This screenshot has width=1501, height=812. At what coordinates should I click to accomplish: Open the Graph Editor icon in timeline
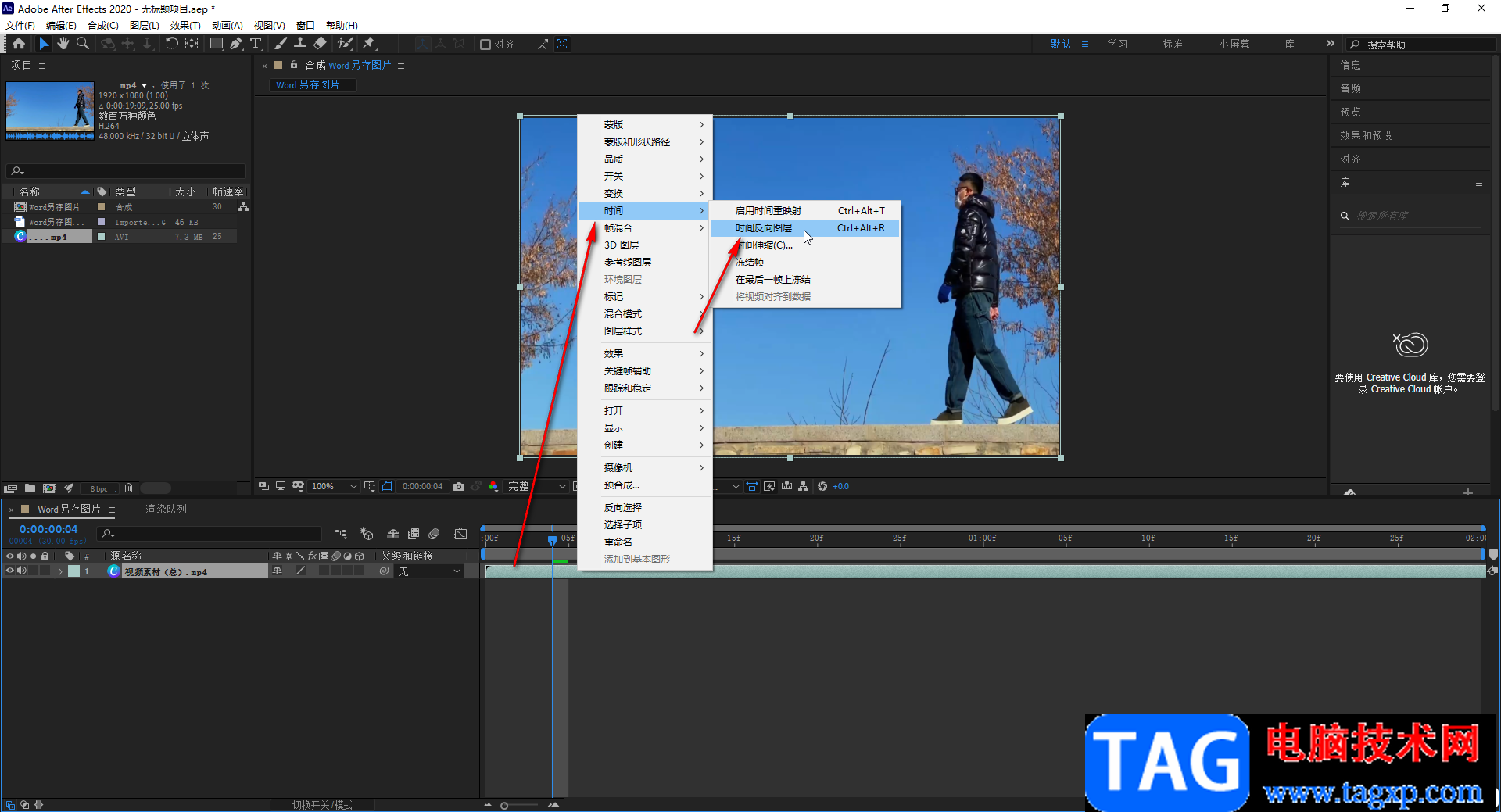461,534
